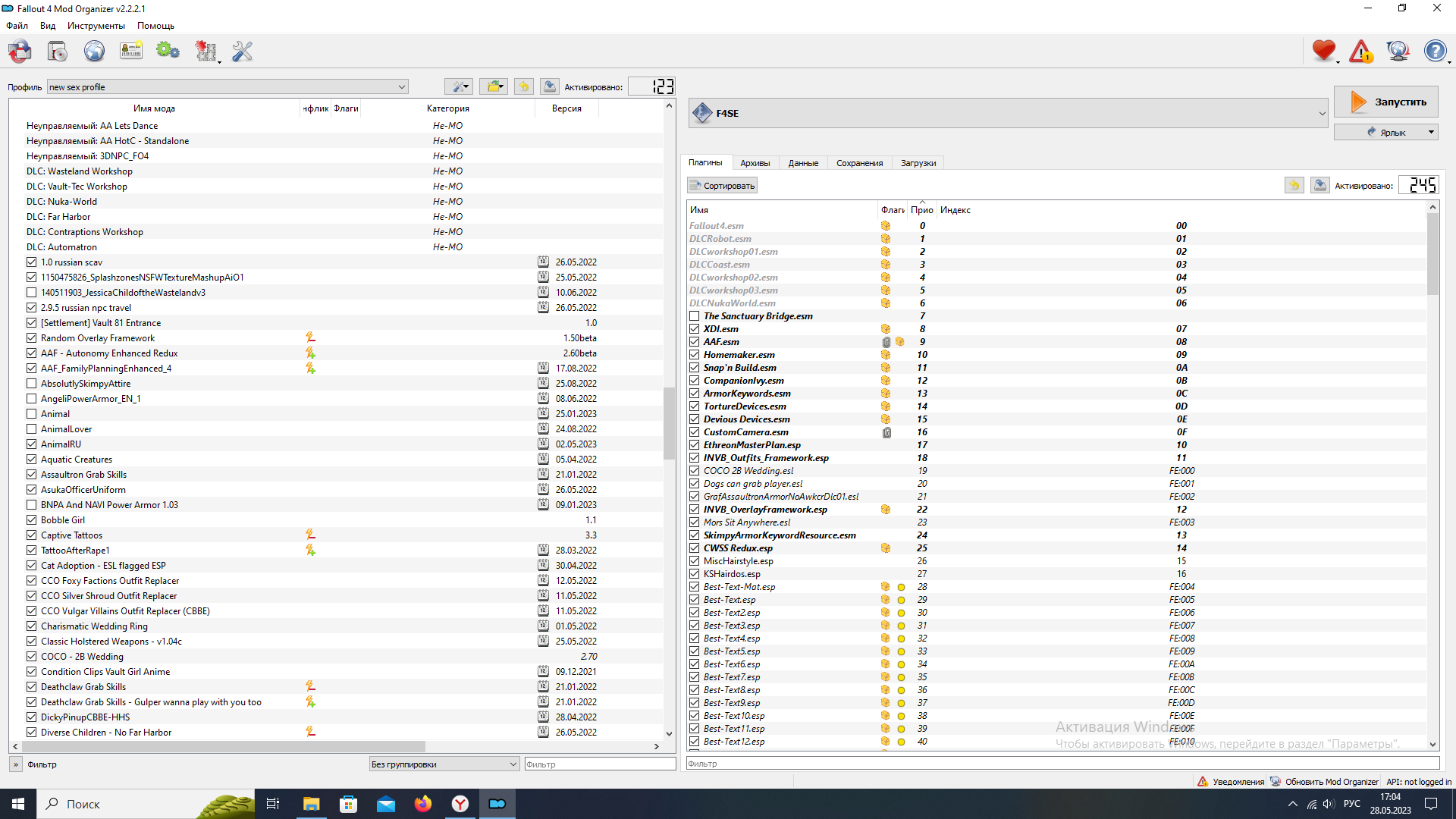Open the Инструменты menu
The height and width of the screenshot is (819, 1456).
(x=96, y=26)
